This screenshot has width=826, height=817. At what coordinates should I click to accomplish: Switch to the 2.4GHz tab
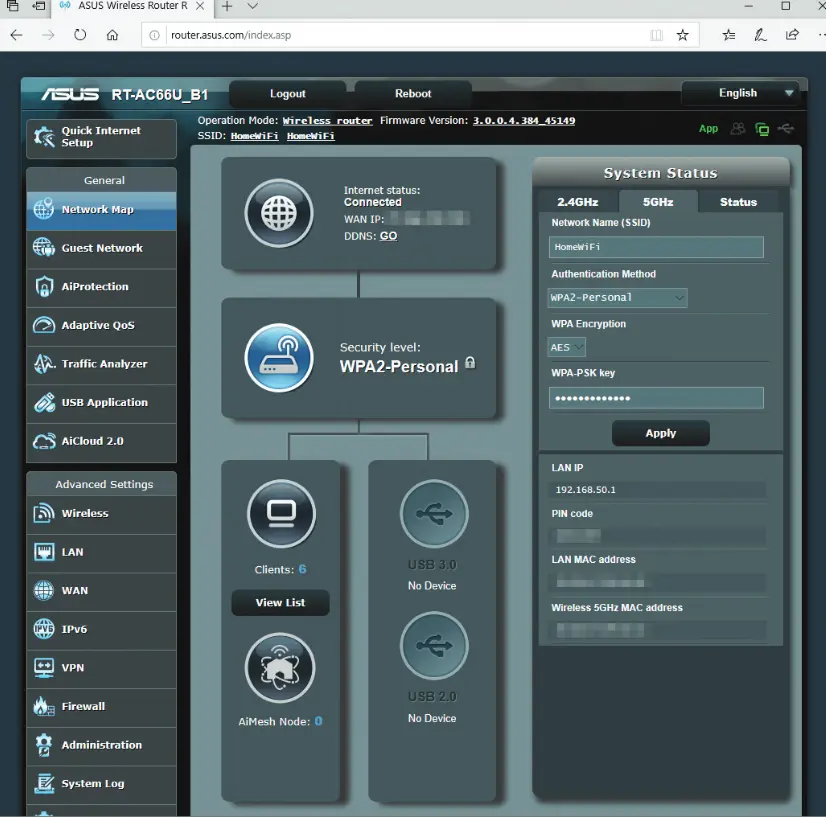click(x=577, y=202)
